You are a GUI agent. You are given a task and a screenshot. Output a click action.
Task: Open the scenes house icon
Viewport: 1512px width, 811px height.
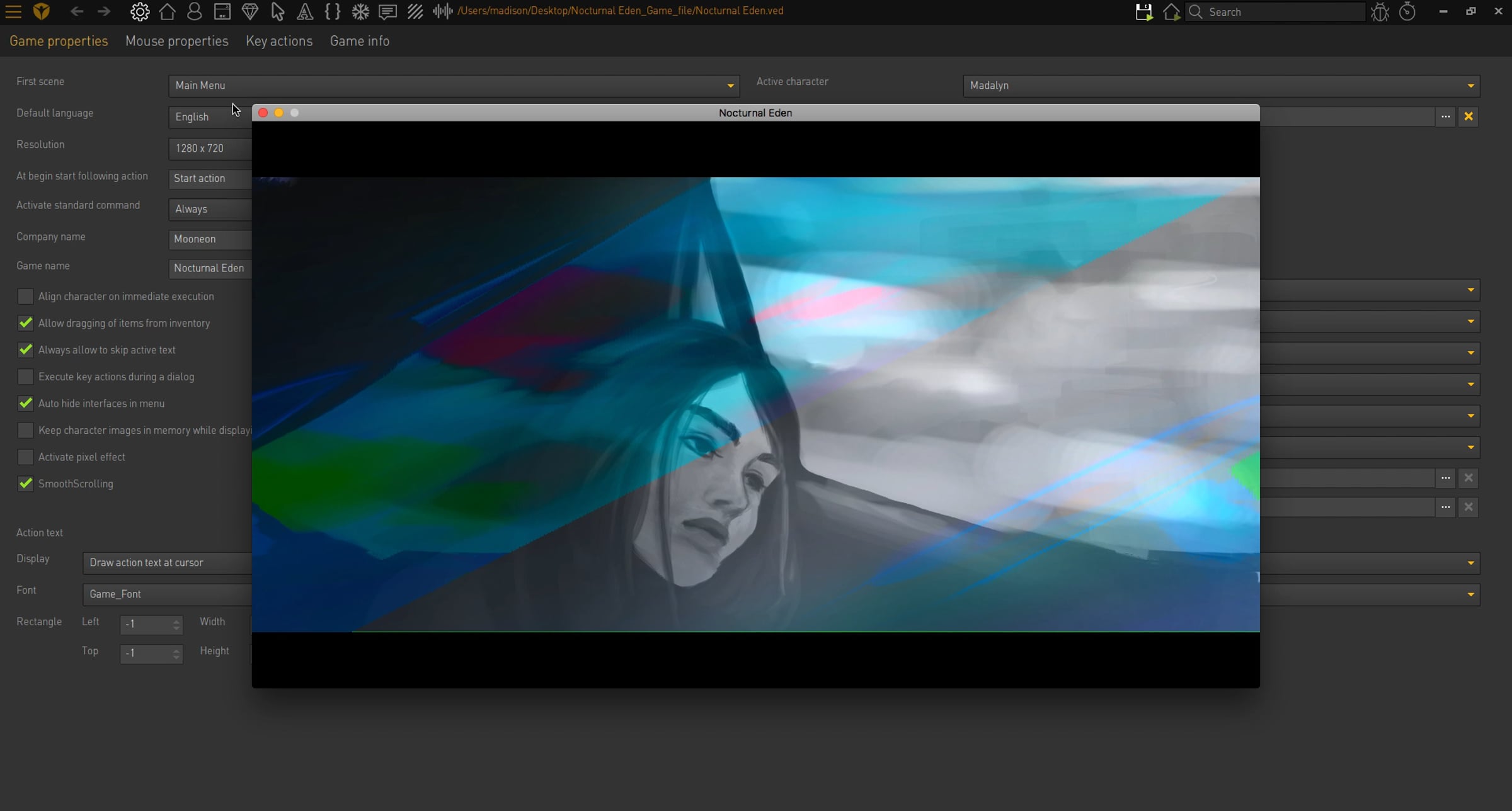[168, 11]
